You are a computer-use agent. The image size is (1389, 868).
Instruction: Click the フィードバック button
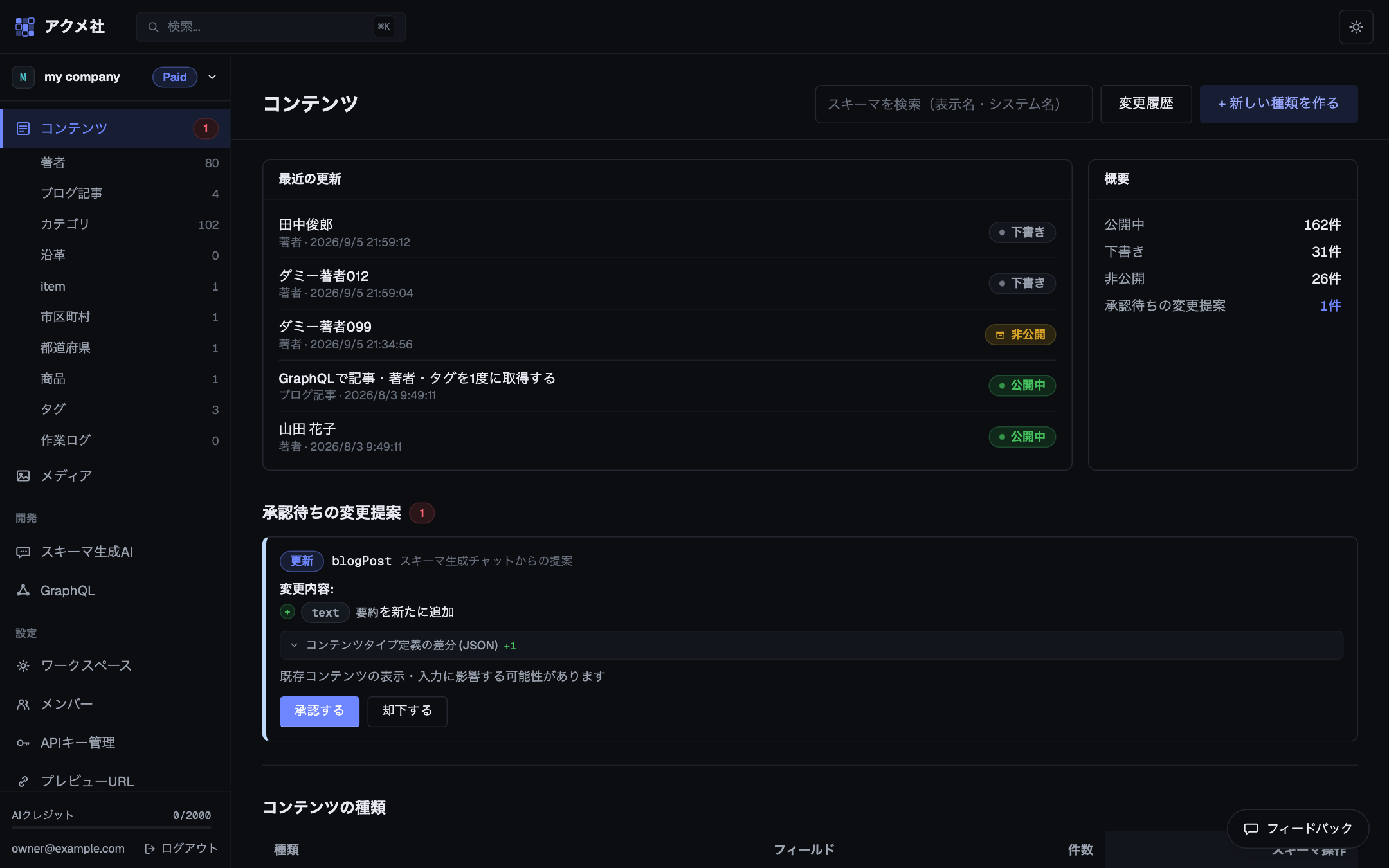pos(1298,829)
